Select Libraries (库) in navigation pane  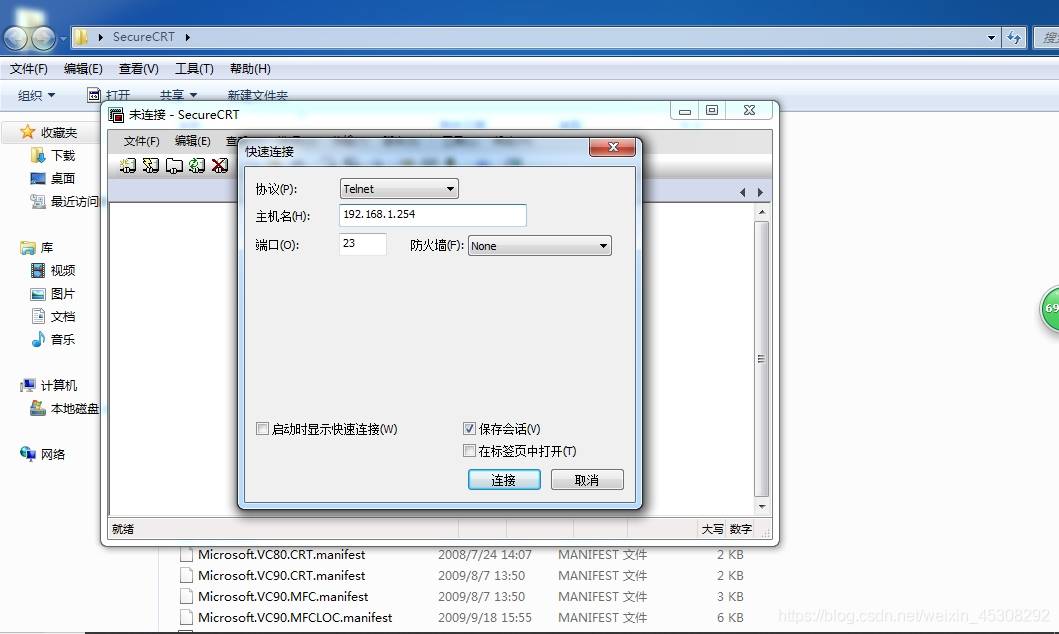[37, 248]
